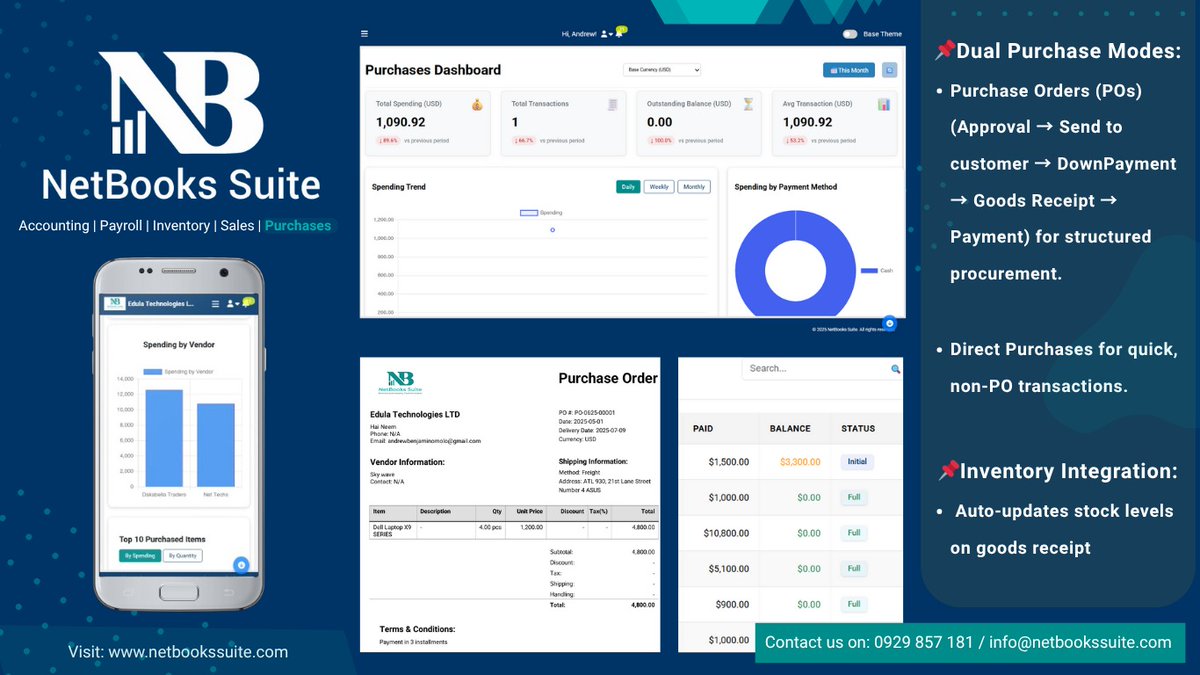Click the data point on Spending Trend chart
1200x675 pixels.
pos(552,229)
